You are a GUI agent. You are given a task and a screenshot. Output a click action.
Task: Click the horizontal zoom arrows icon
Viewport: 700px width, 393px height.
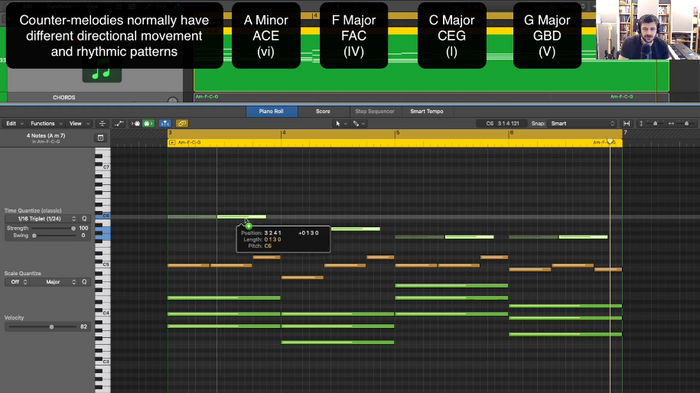tap(671, 123)
